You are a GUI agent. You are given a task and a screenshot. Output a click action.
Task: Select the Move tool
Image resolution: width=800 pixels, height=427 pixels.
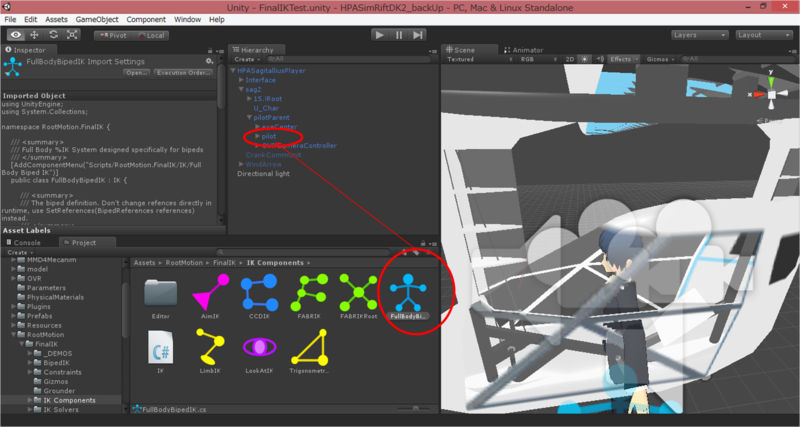coord(35,35)
